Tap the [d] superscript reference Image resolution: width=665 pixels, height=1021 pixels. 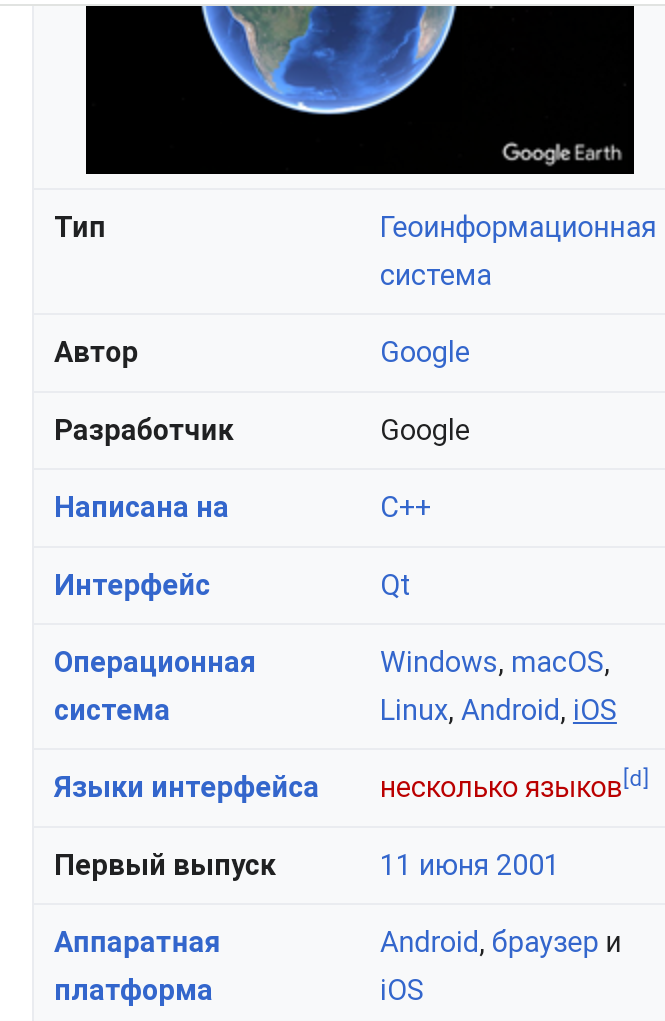(636, 778)
